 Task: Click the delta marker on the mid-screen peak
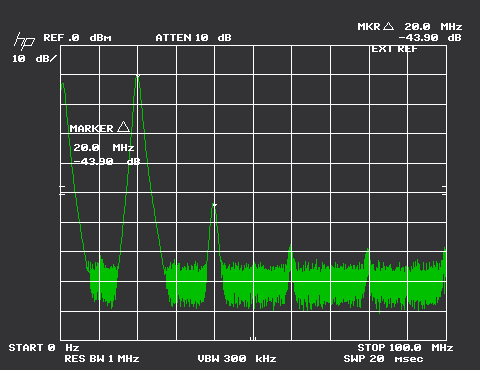[214, 205]
